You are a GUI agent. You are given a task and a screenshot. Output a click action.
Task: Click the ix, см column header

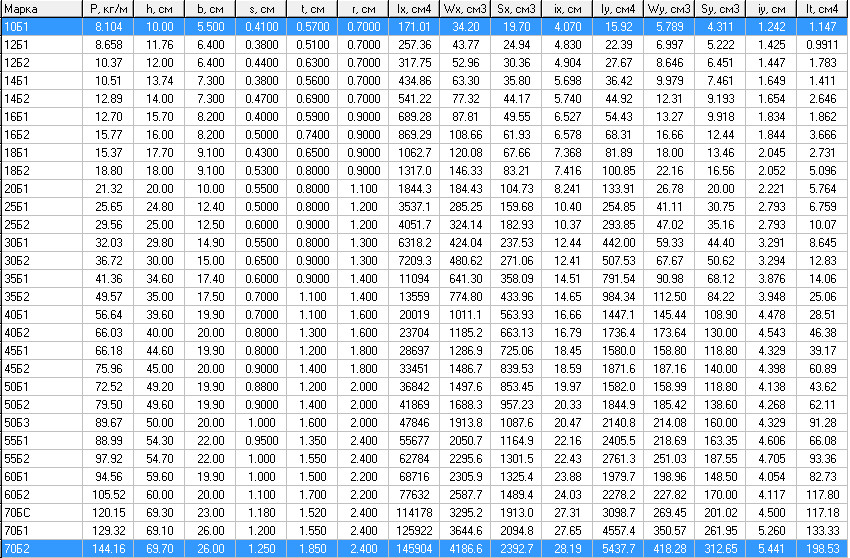pyautogui.click(x=566, y=9)
